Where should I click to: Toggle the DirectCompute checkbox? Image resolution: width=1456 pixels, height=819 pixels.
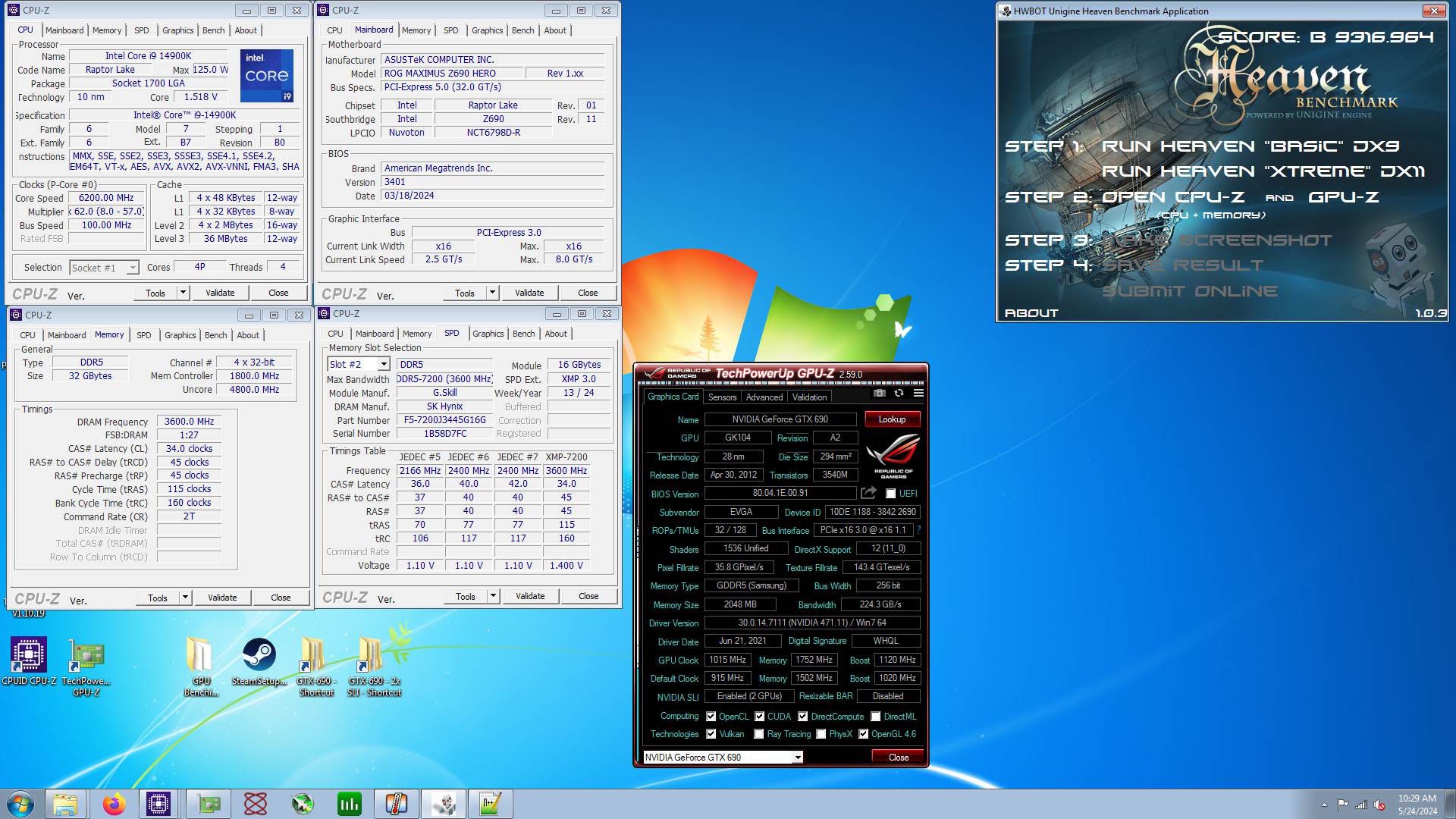802,717
